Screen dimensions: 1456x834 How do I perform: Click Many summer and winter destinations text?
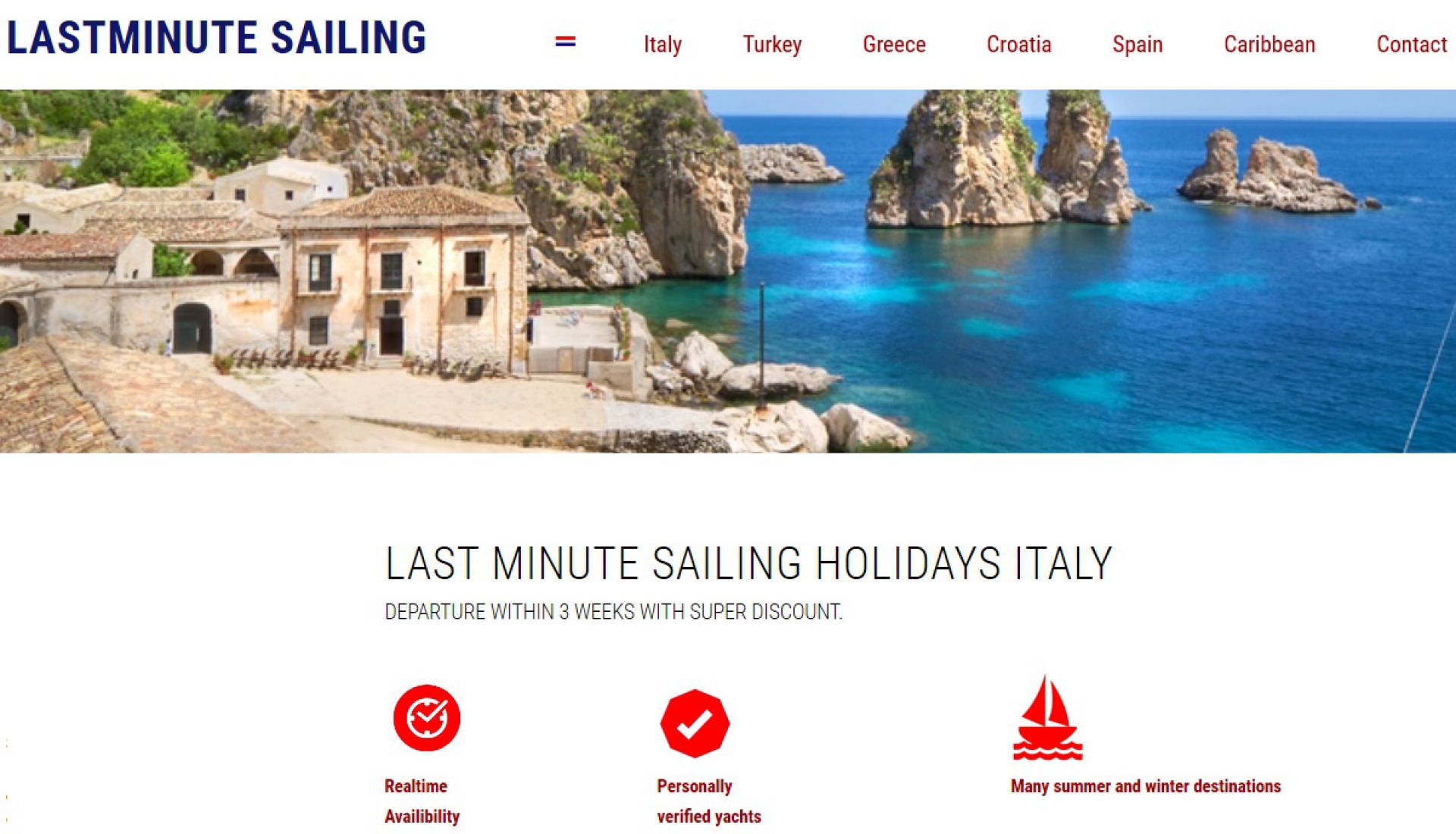(1145, 786)
